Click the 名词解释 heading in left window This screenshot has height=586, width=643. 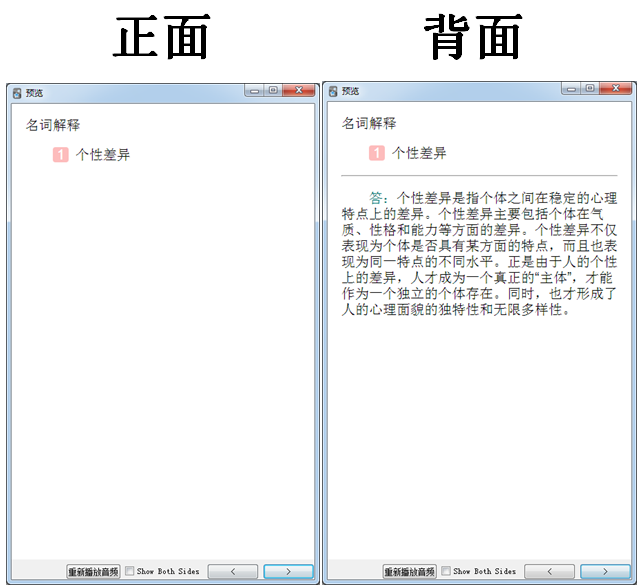(x=53, y=125)
